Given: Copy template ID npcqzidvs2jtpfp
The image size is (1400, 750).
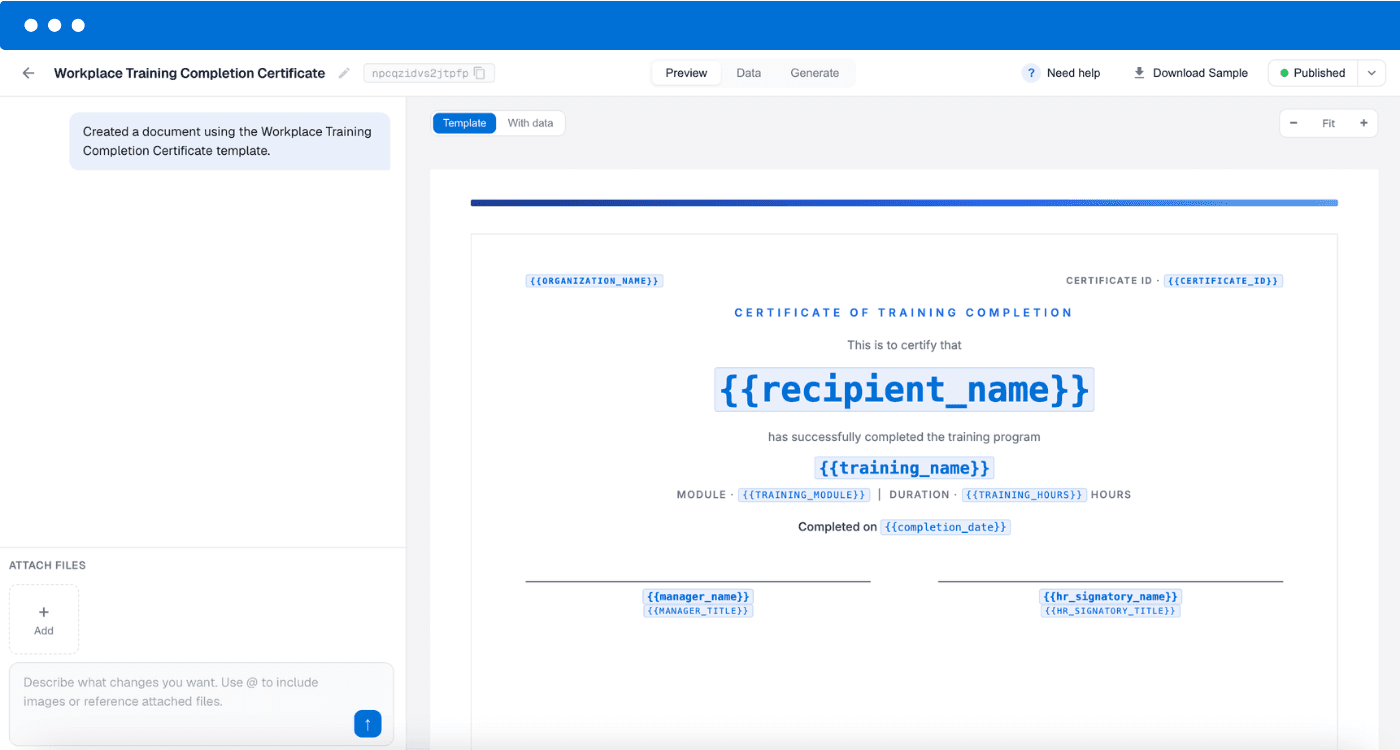Looking at the screenshot, I should pos(480,73).
